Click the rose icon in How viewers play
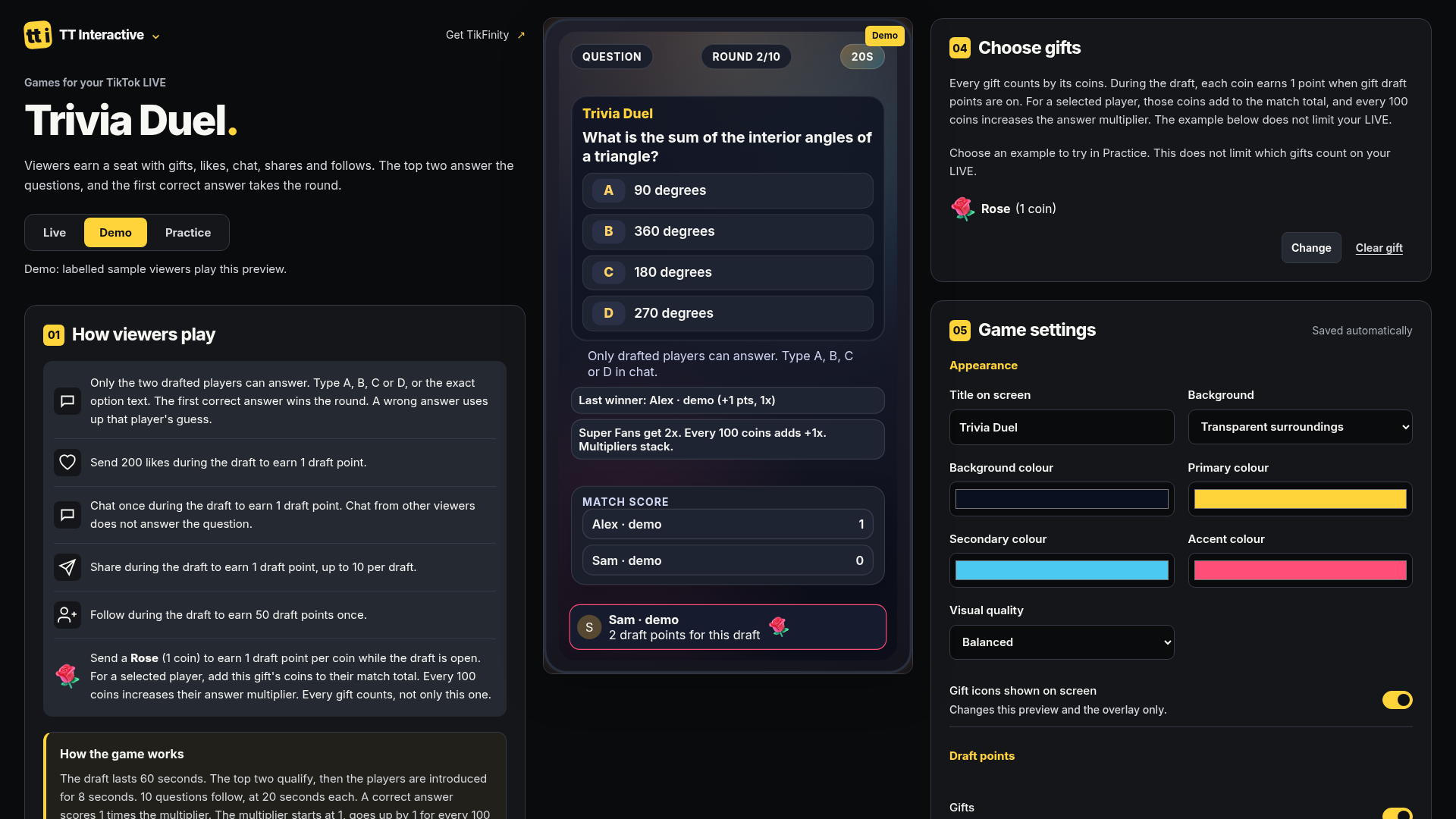The image size is (1456, 819). coord(67,676)
